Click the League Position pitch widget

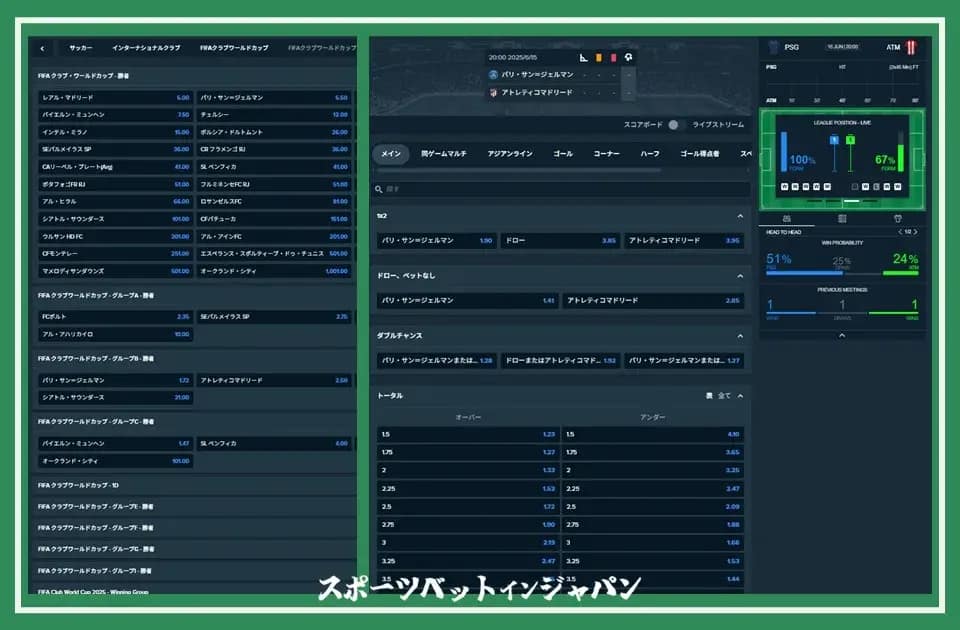tap(842, 159)
